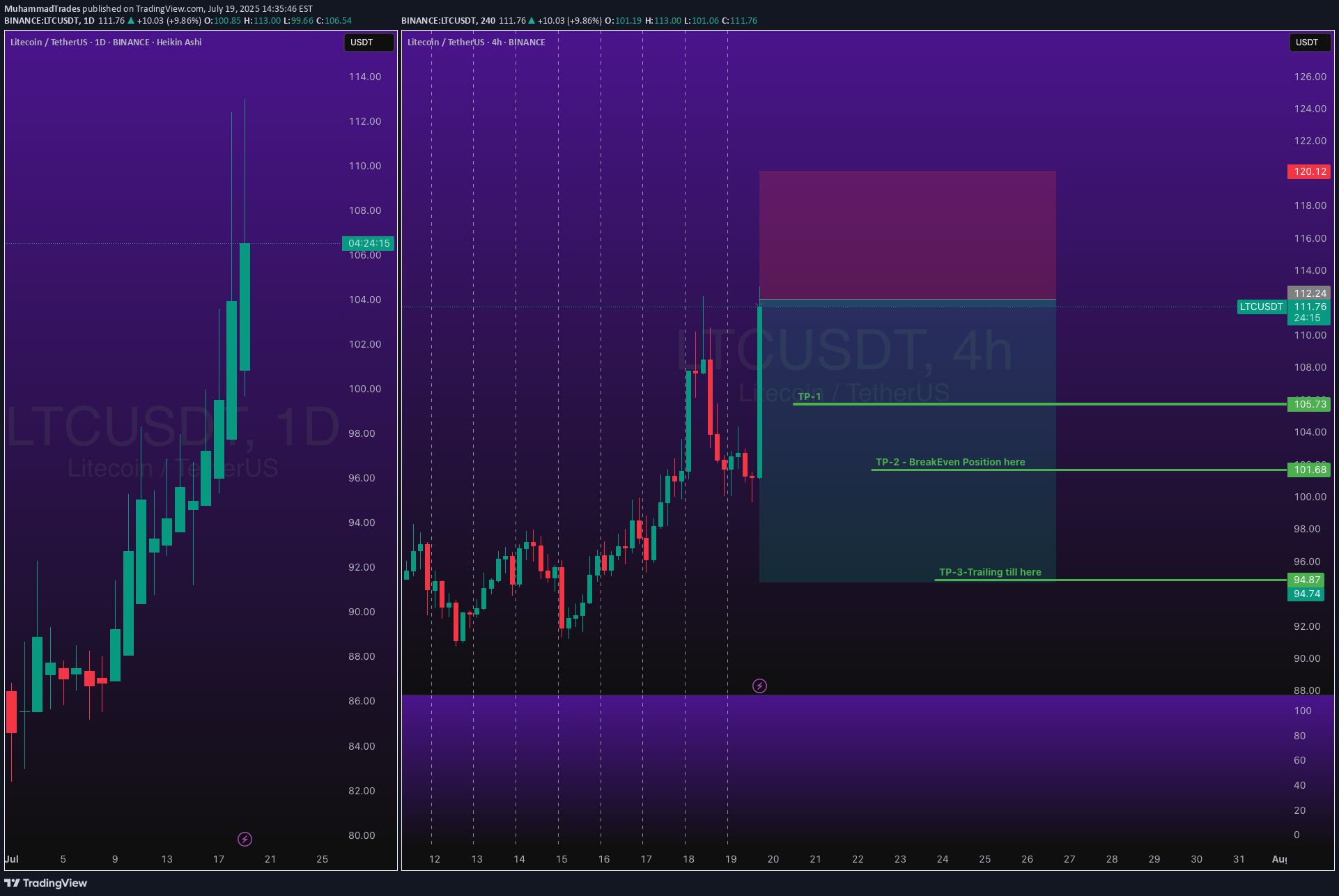Click the BINANCE:LTCUSDT, 1D header text

49,21
